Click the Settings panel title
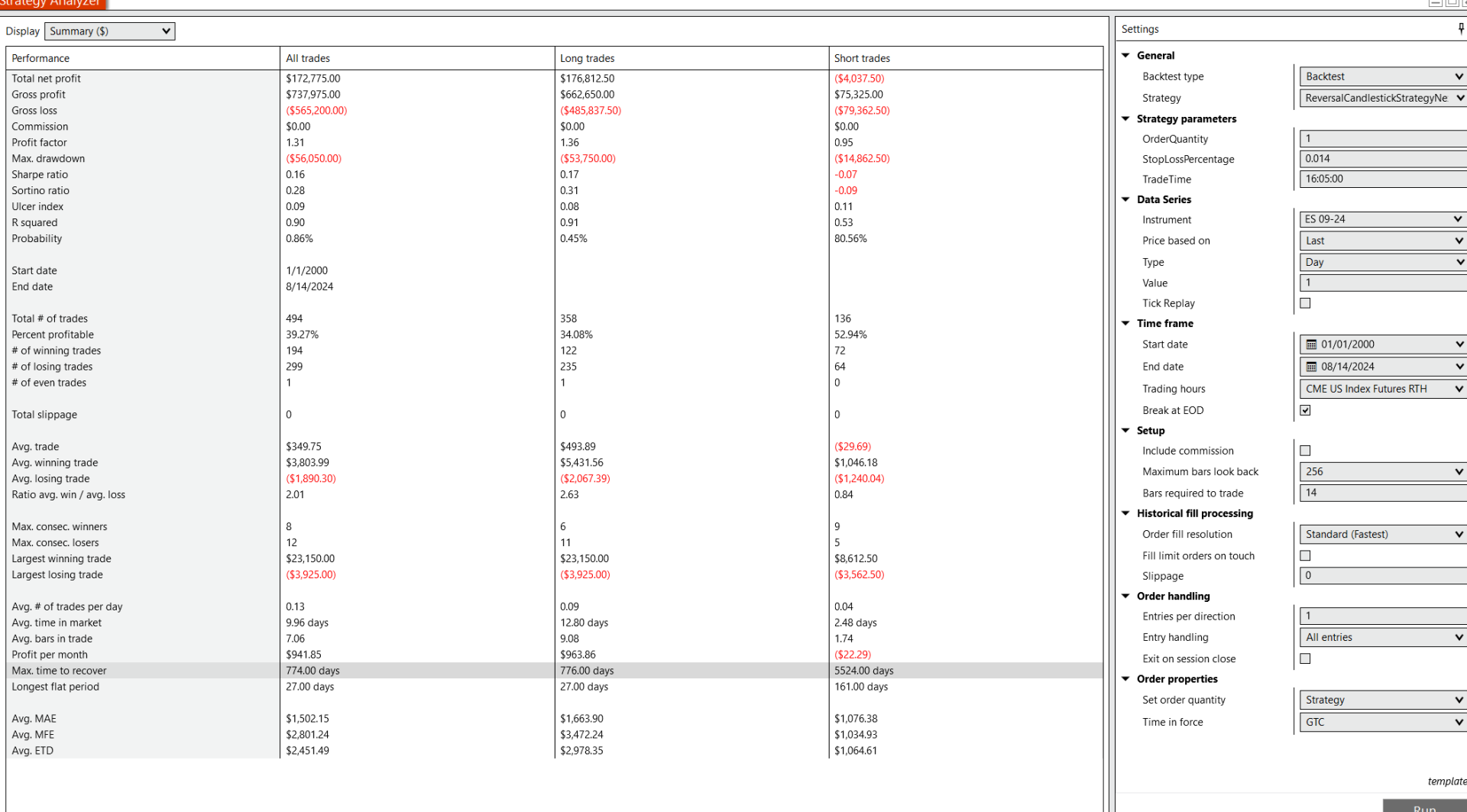The height and width of the screenshot is (812, 1467). [1140, 29]
